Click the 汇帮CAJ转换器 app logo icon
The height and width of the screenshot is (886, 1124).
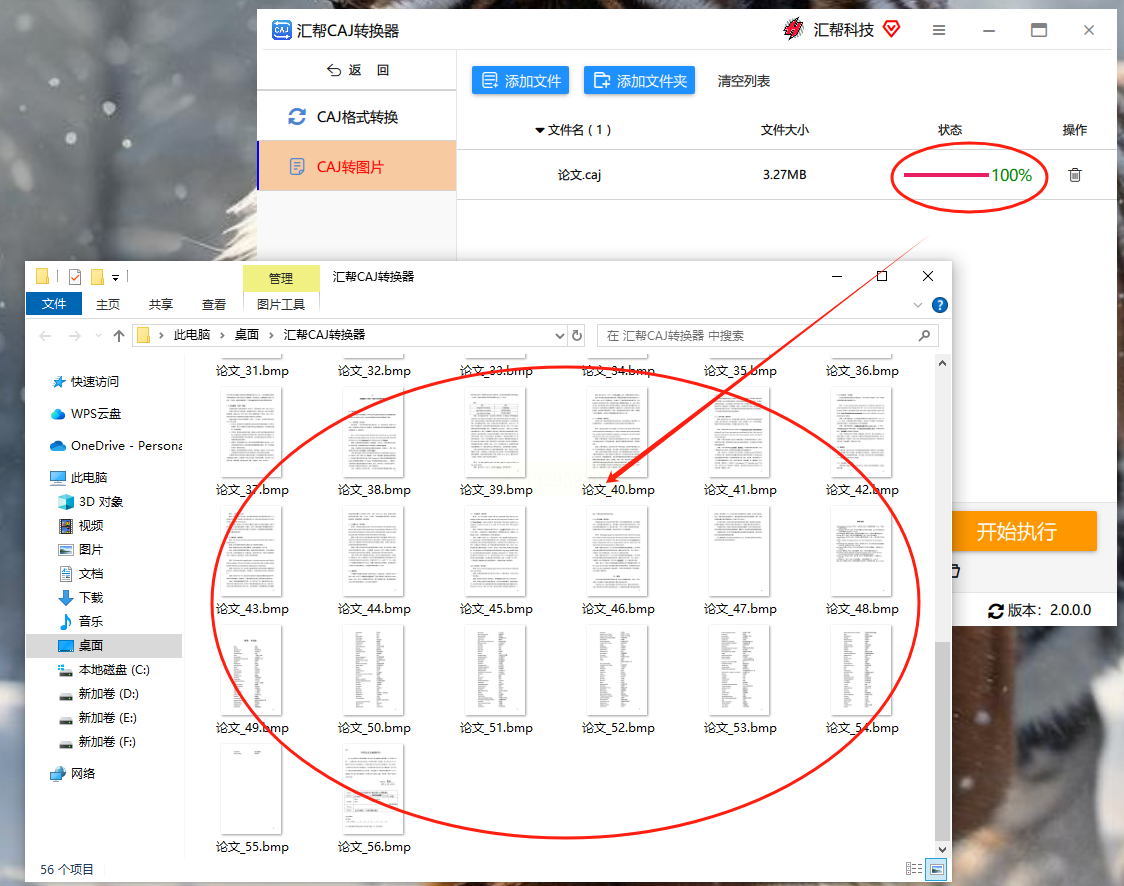click(x=282, y=30)
